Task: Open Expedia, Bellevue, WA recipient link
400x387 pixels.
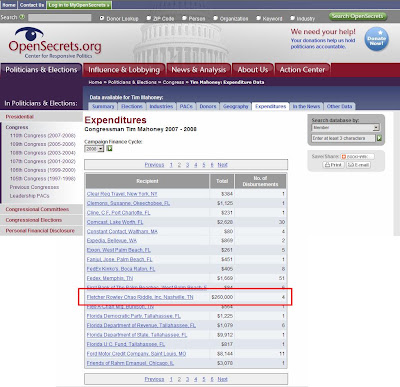Action: (112, 240)
